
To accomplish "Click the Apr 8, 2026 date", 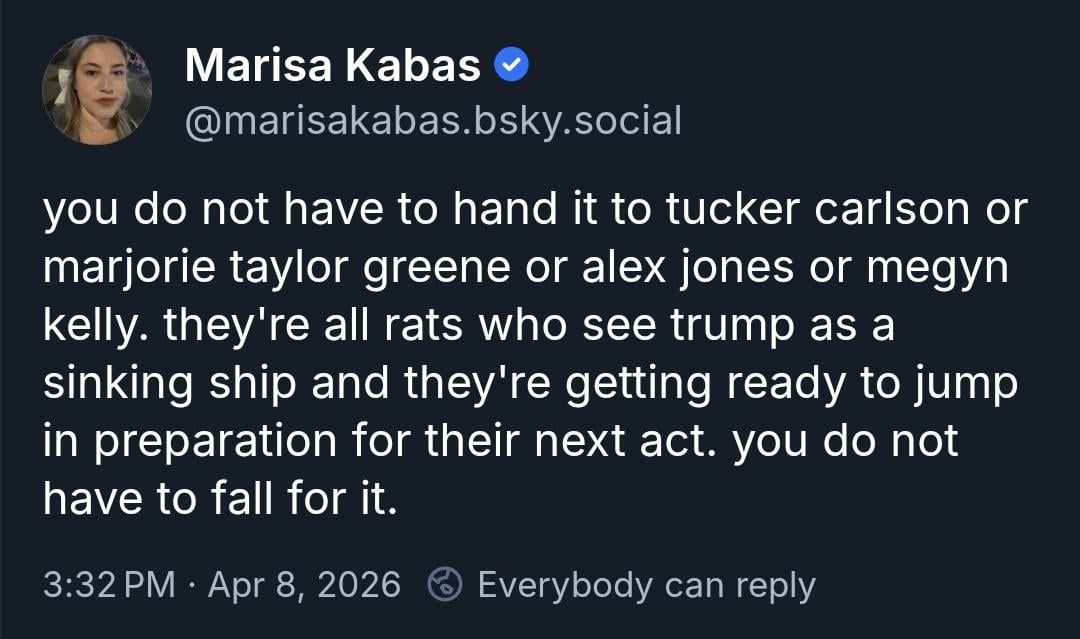I will [304, 584].
